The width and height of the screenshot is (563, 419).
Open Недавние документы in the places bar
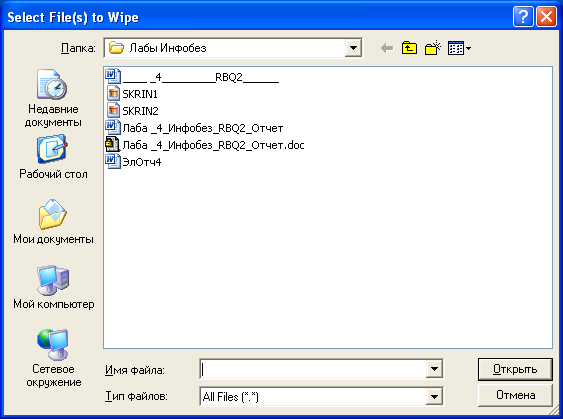click(x=53, y=98)
